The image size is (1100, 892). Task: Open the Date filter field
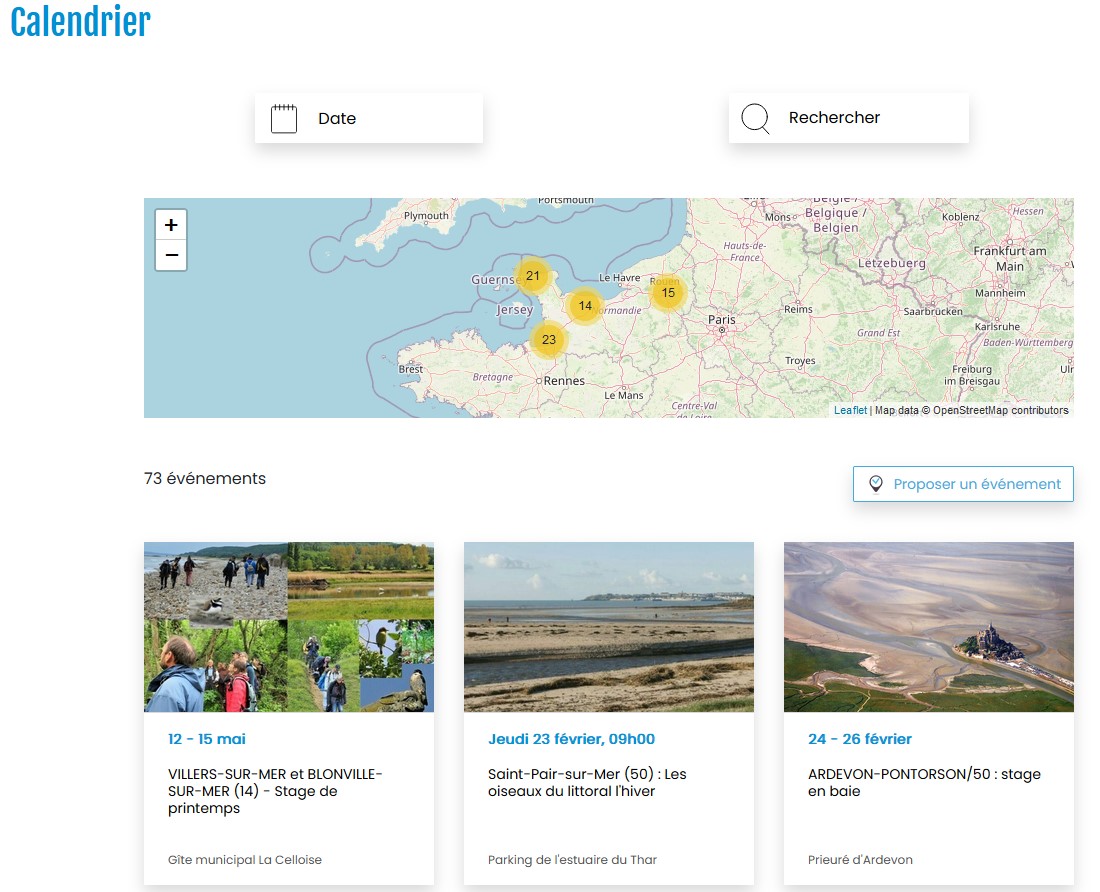click(369, 119)
